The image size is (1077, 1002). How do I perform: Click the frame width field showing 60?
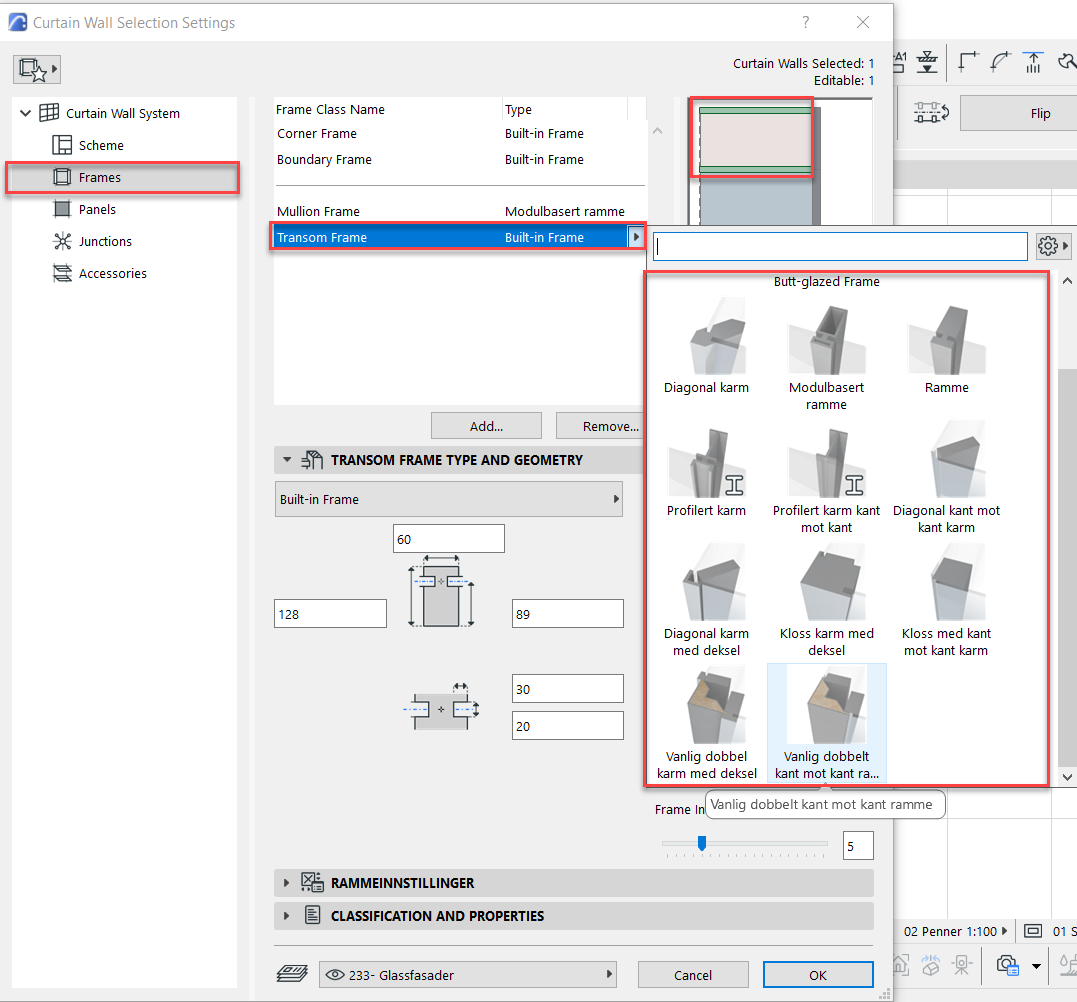(x=449, y=539)
